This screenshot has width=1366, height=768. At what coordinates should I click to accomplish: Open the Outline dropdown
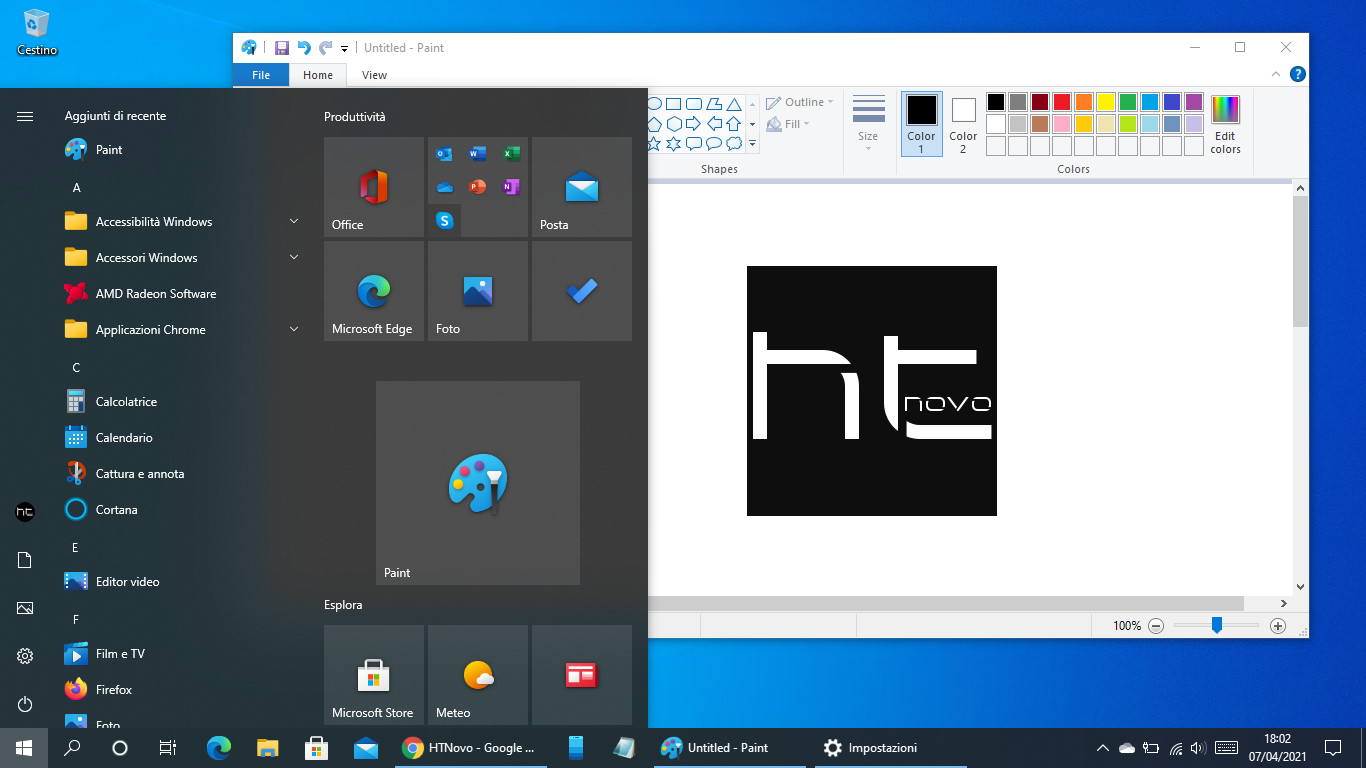tap(799, 101)
